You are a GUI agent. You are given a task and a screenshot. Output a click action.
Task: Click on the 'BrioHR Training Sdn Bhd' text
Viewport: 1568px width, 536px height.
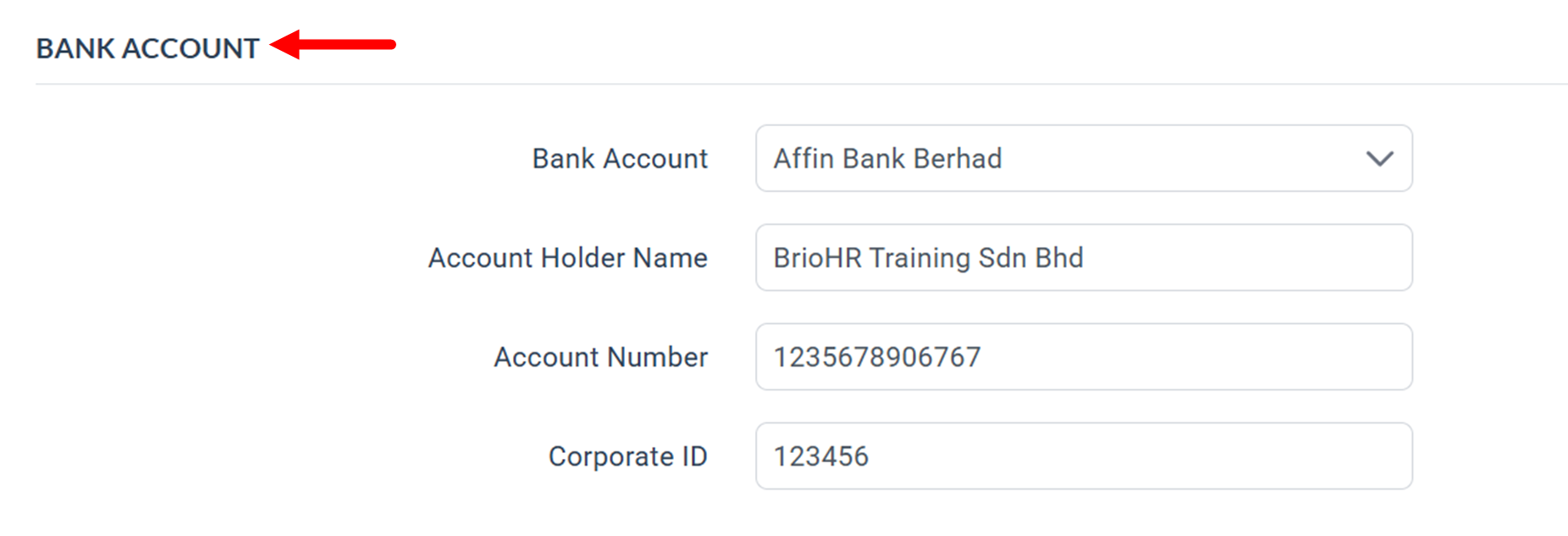click(928, 257)
